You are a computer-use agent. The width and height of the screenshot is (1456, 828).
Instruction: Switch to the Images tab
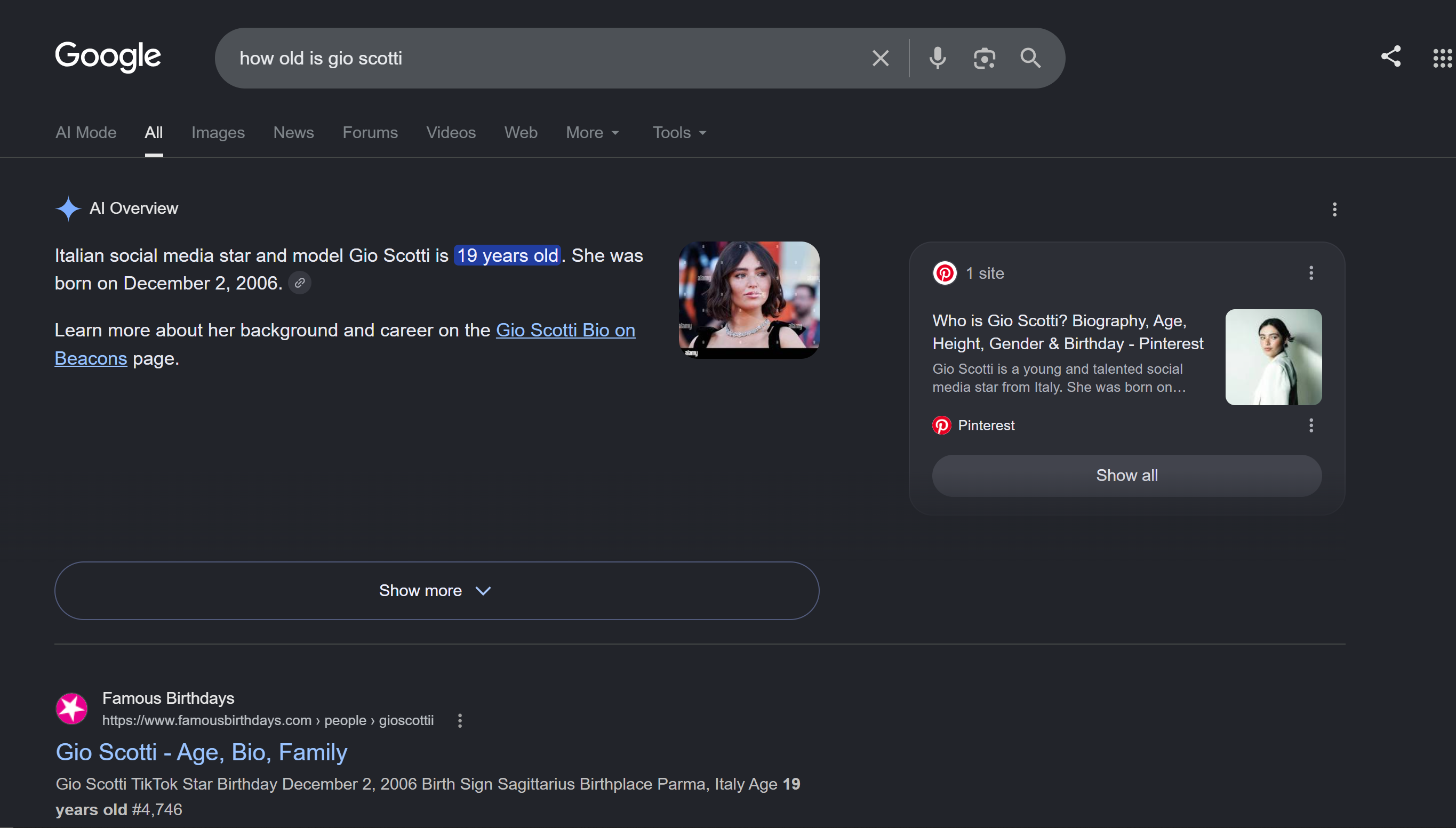(218, 133)
